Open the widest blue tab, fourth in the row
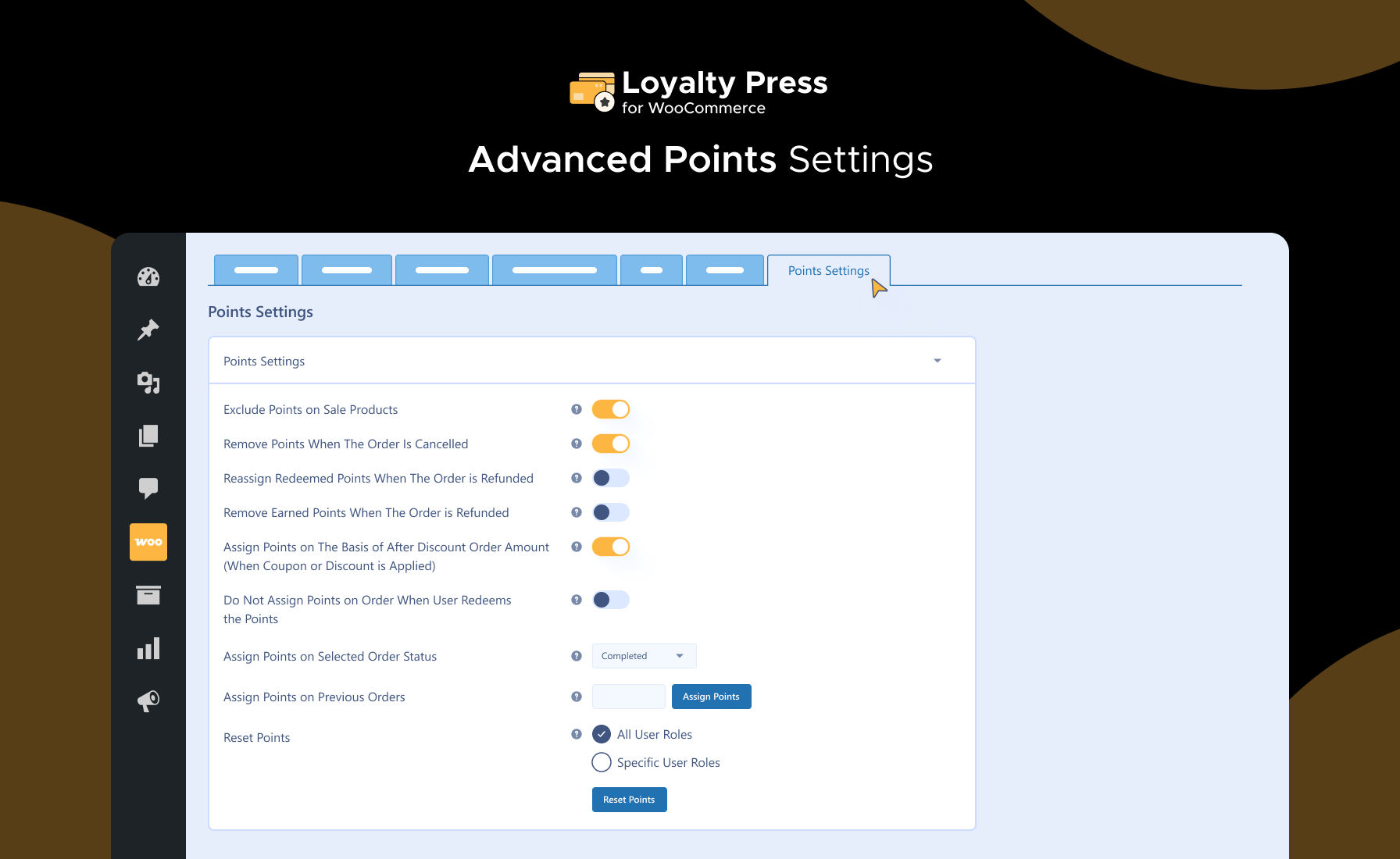1400x859 pixels. click(x=555, y=270)
